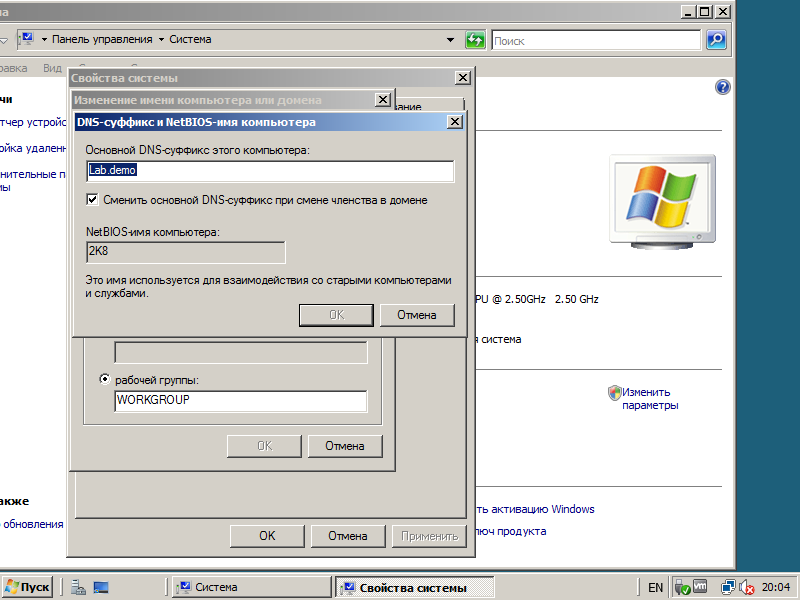Click Show Desktop quick launch icon
This screenshot has height=600, width=800.
(101, 587)
